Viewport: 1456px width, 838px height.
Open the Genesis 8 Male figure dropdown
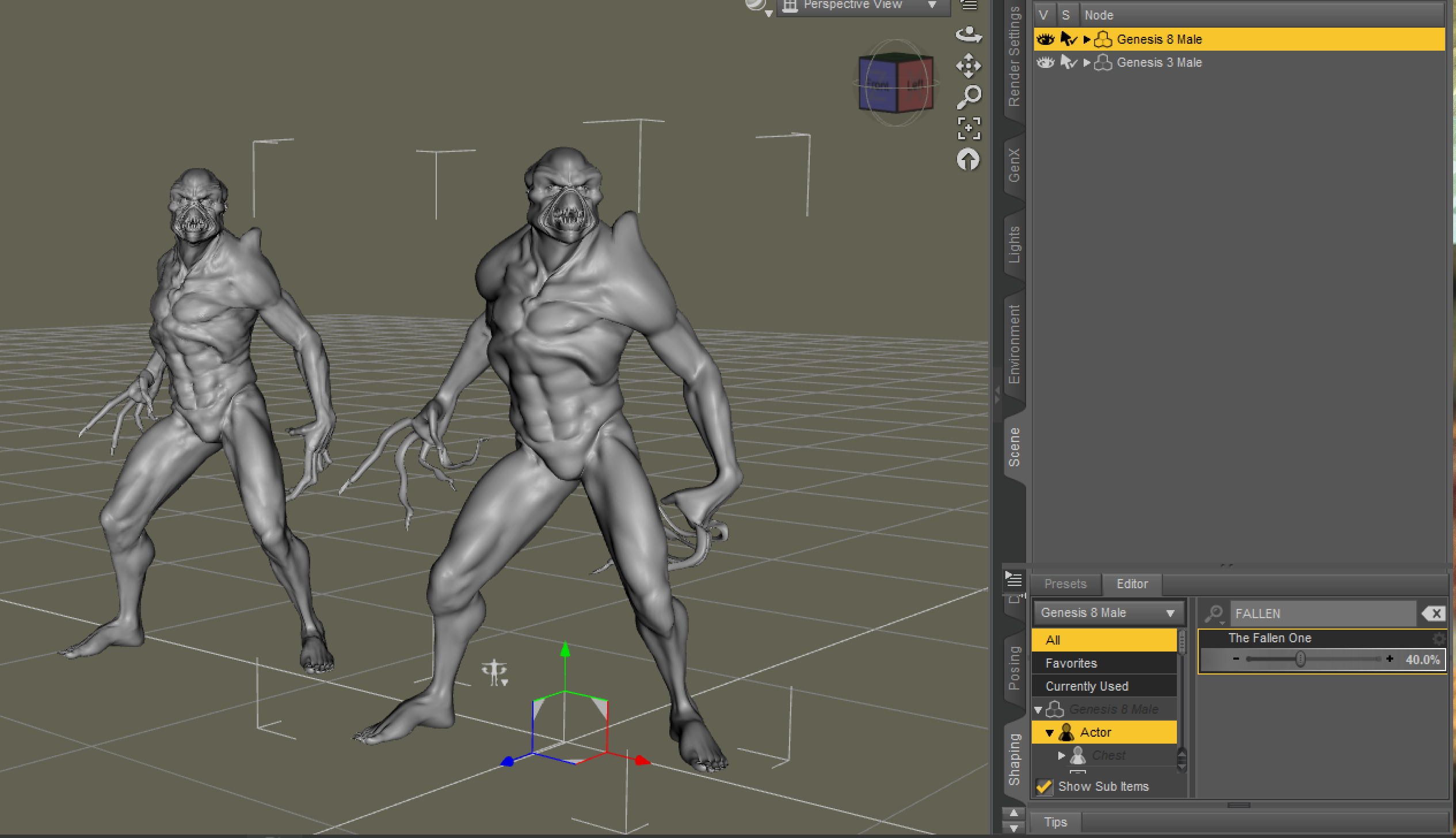point(1108,613)
